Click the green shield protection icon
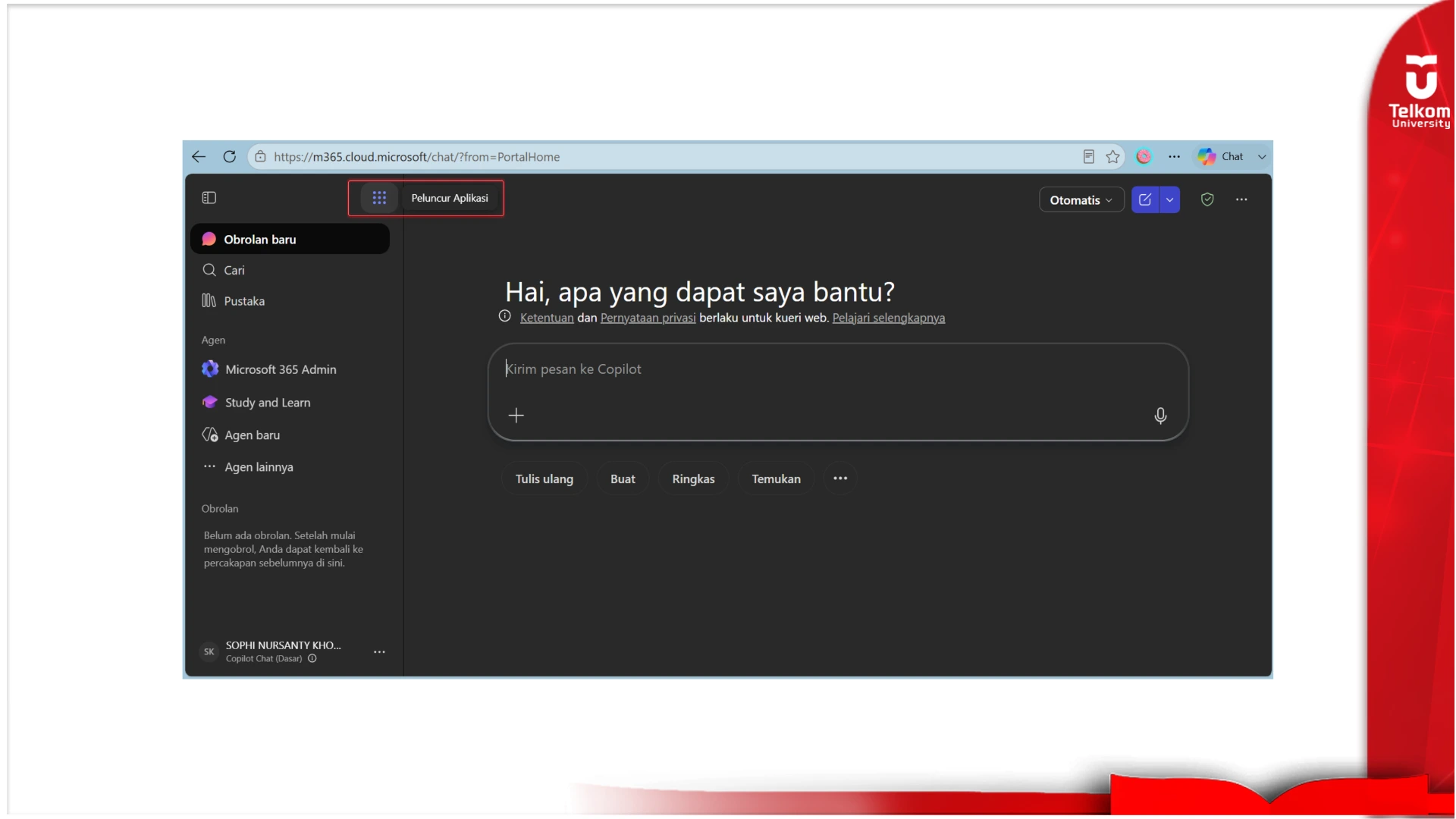The height and width of the screenshot is (819, 1456). (1207, 199)
